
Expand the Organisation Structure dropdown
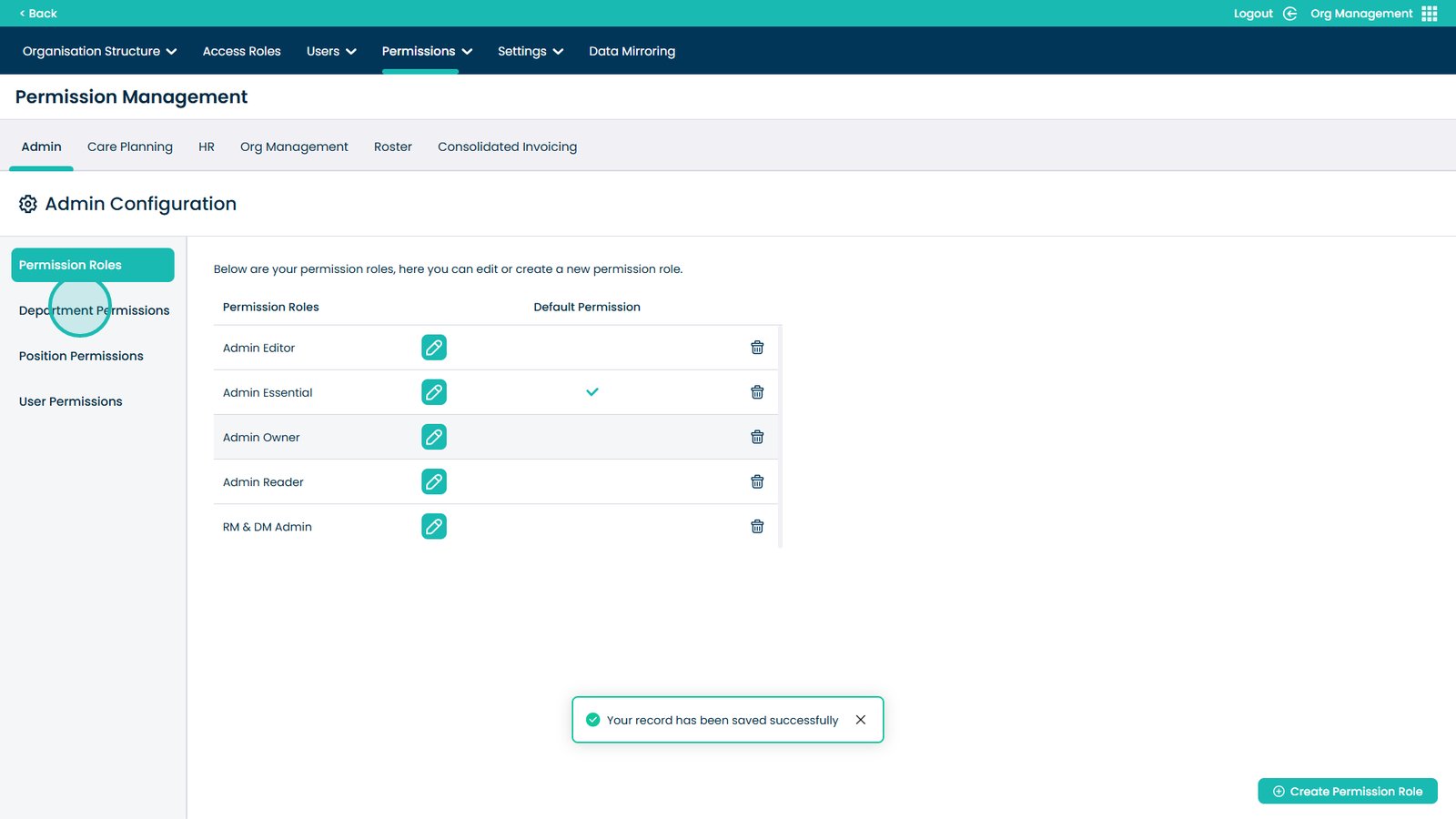pyautogui.click(x=99, y=51)
